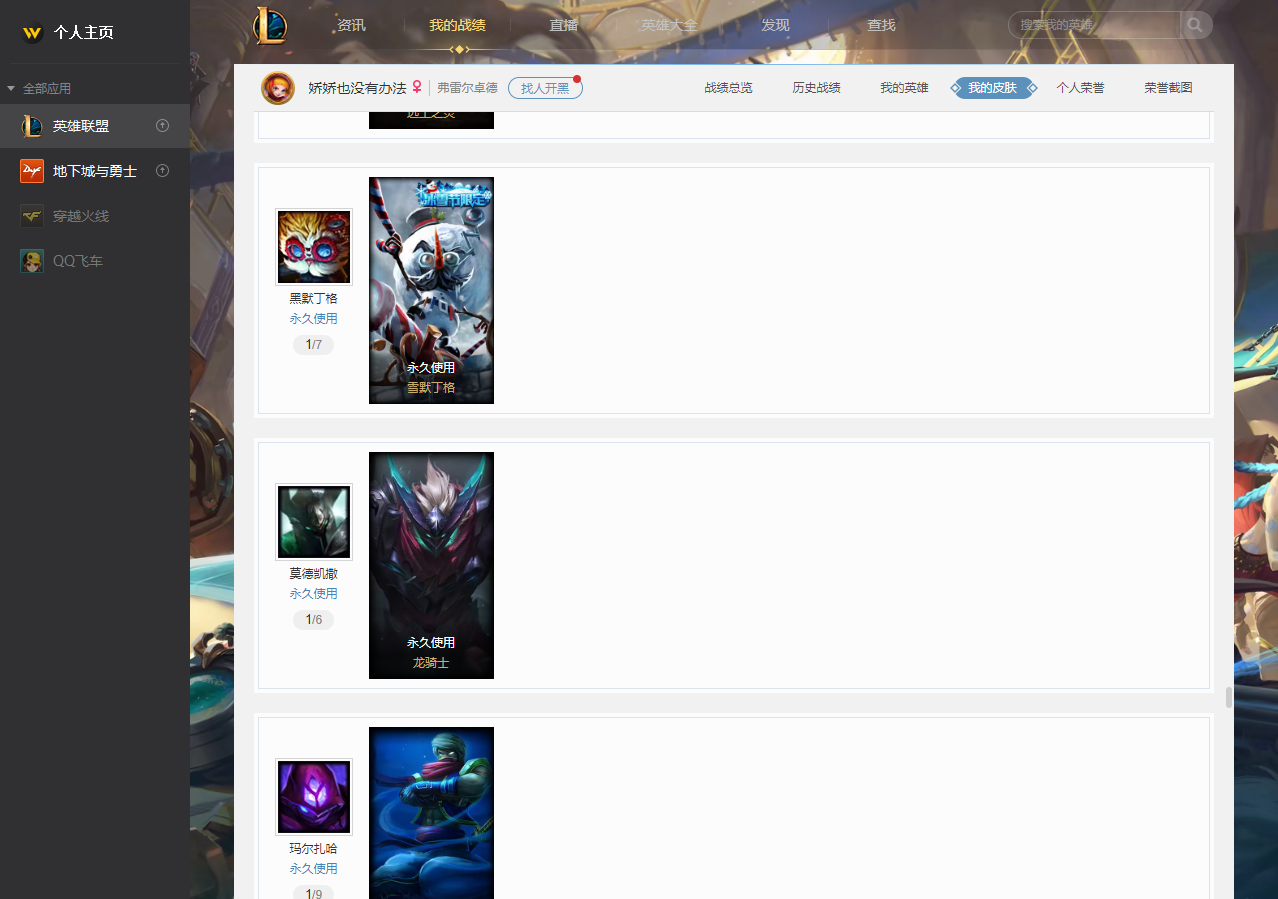Switch to 我的英雄 sub-tab
Screen dimensions: 1278x899
point(904,88)
